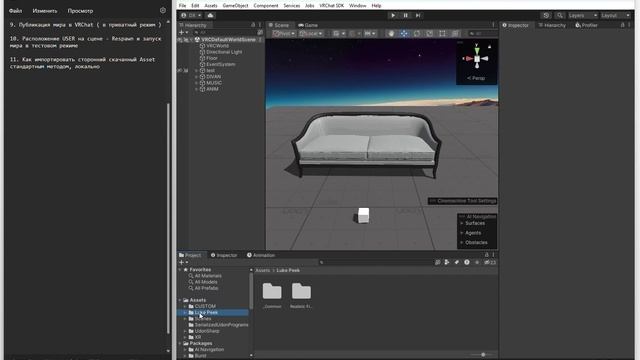Click the Notepad settings gear icon
The image size is (640, 360).
[x=163, y=11]
